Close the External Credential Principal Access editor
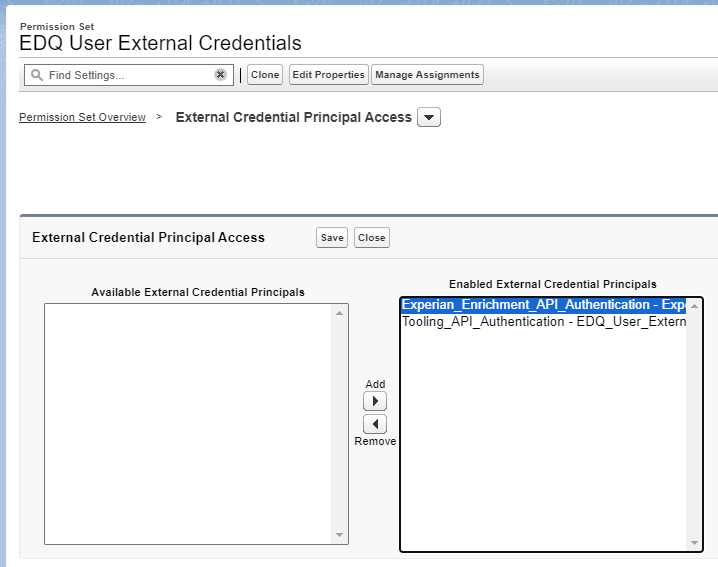718x567 pixels. pos(371,238)
